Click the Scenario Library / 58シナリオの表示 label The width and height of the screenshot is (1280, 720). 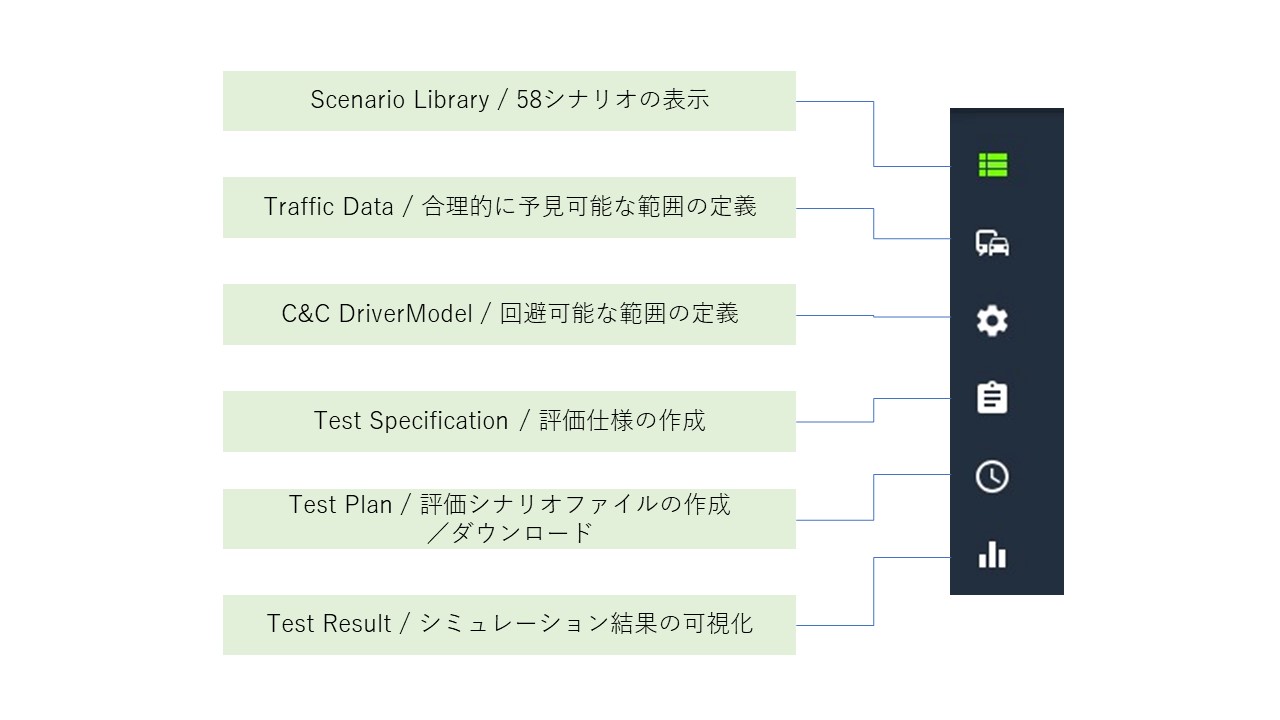pyautogui.click(x=509, y=100)
